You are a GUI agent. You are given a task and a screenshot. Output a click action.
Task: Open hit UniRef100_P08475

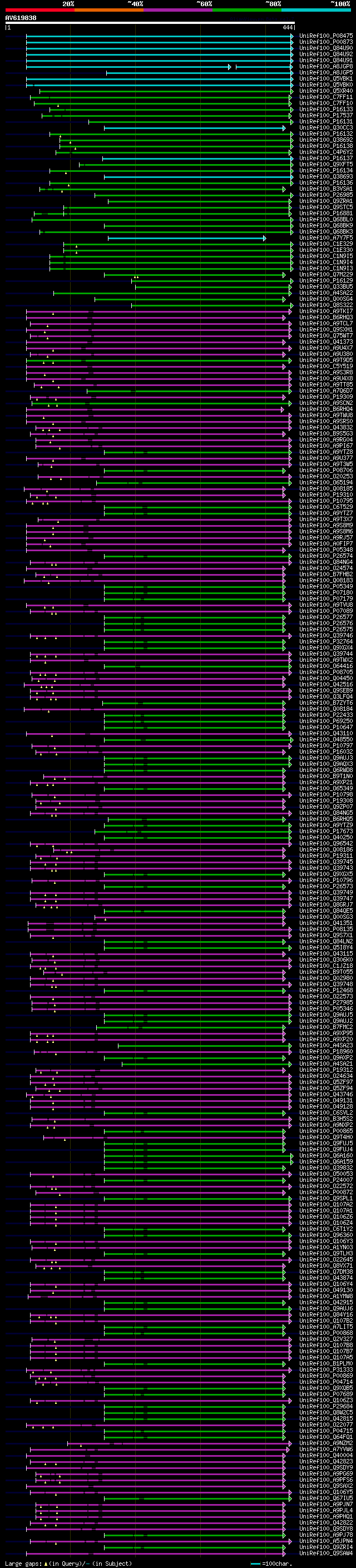(x=325, y=36)
